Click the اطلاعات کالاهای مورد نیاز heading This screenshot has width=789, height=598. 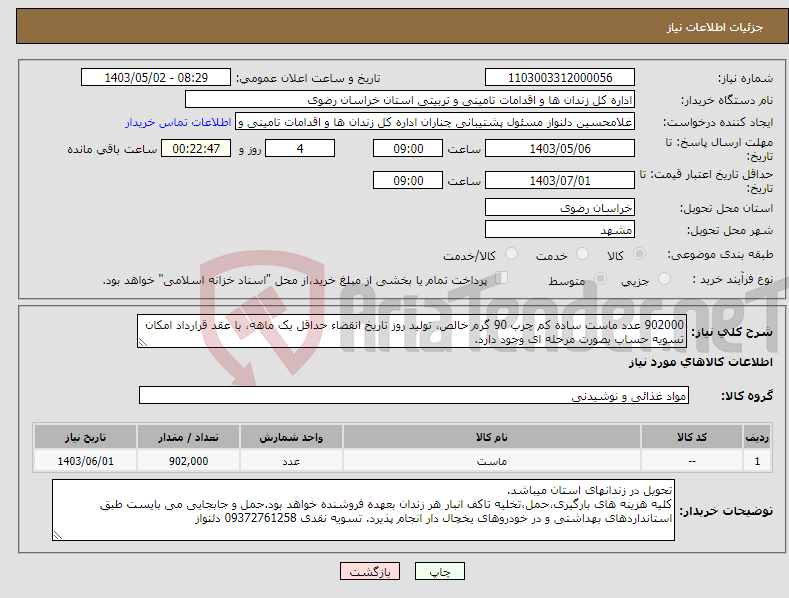point(700,362)
